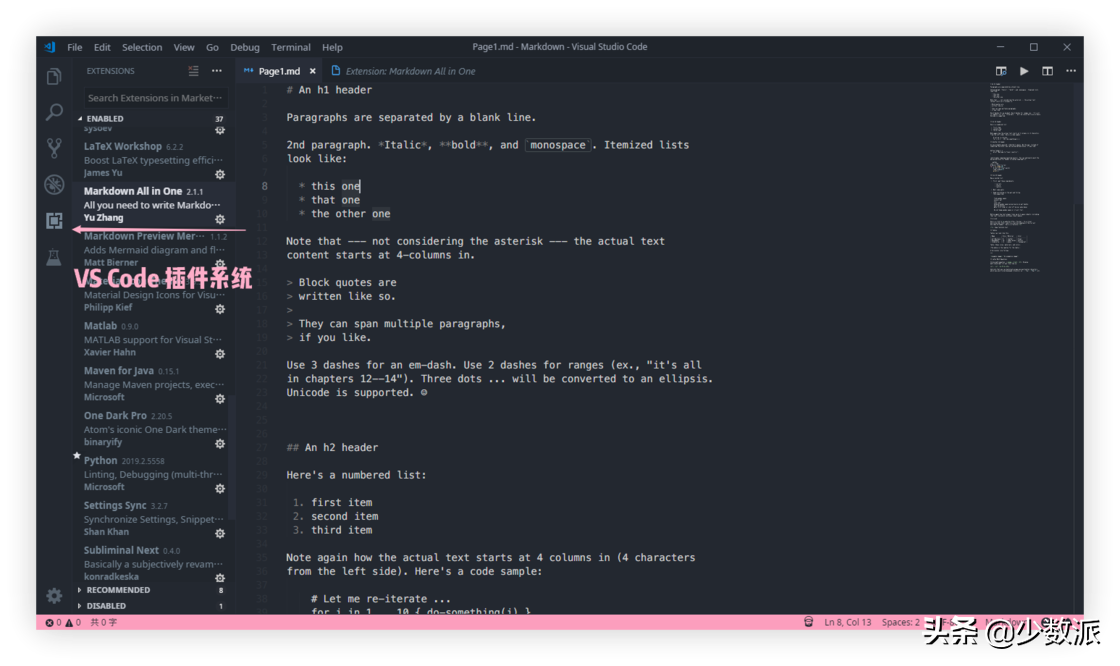Screen dimensions: 1120x666
Task: Open manage gear for Markdown All in One
Action: [220, 219]
